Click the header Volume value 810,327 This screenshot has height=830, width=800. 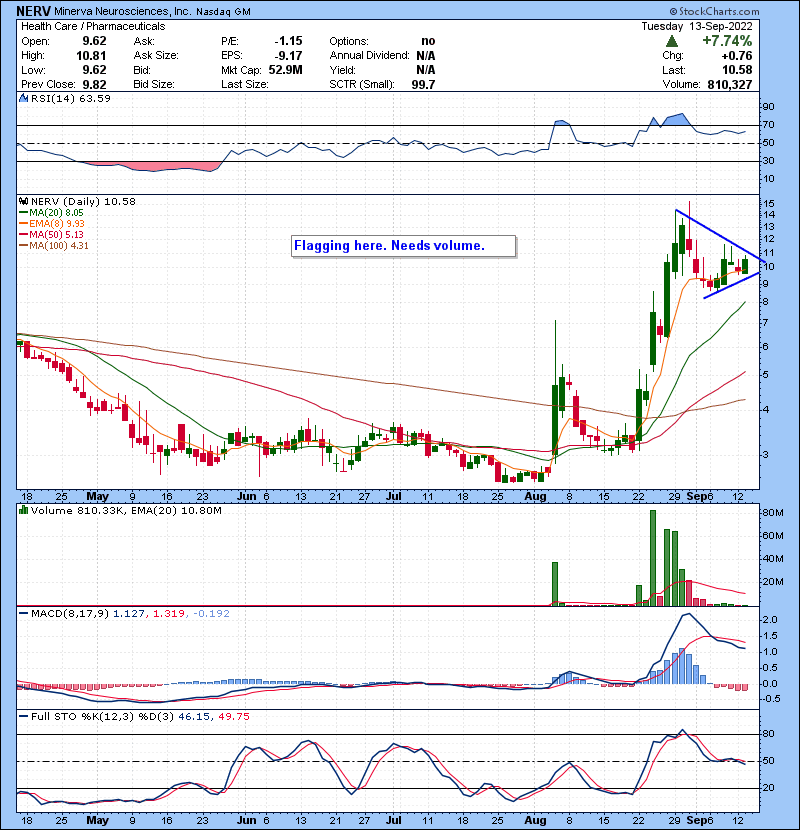click(730, 85)
